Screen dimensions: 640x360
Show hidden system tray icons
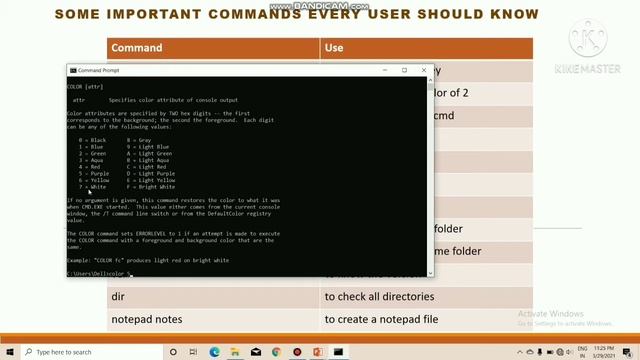(x=520, y=352)
